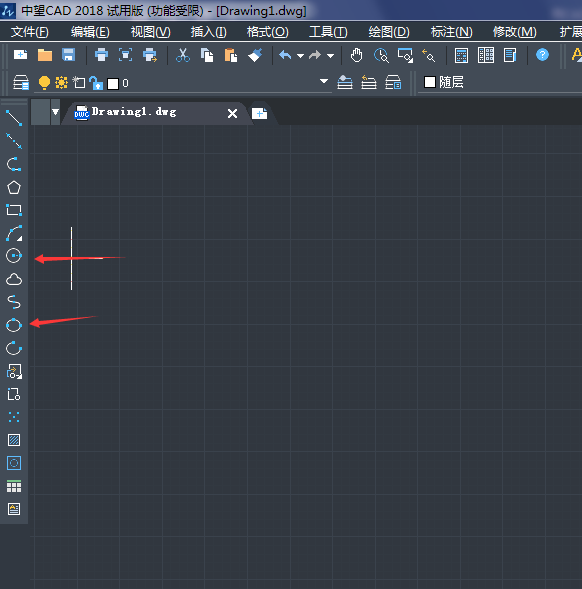Select the Line drawing tool
The width and height of the screenshot is (582, 589).
[x=14, y=118]
